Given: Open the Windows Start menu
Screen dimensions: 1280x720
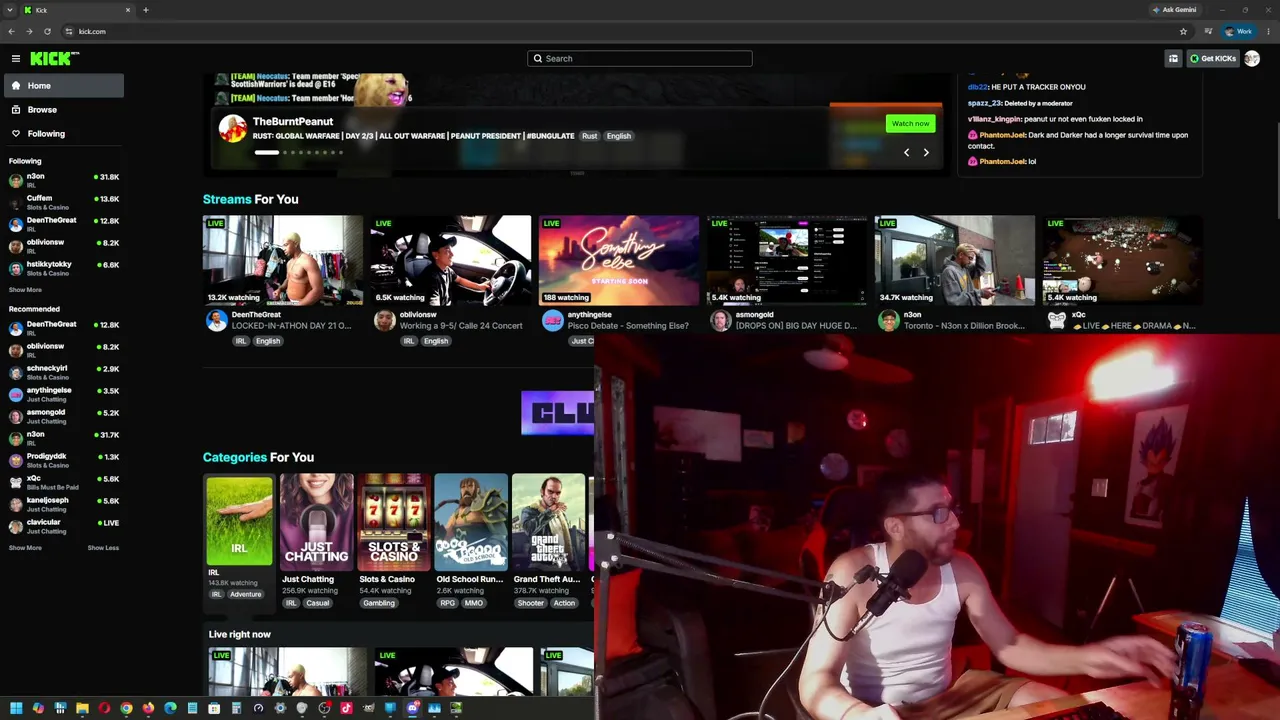Looking at the screenshot, I should coord(16,708).
